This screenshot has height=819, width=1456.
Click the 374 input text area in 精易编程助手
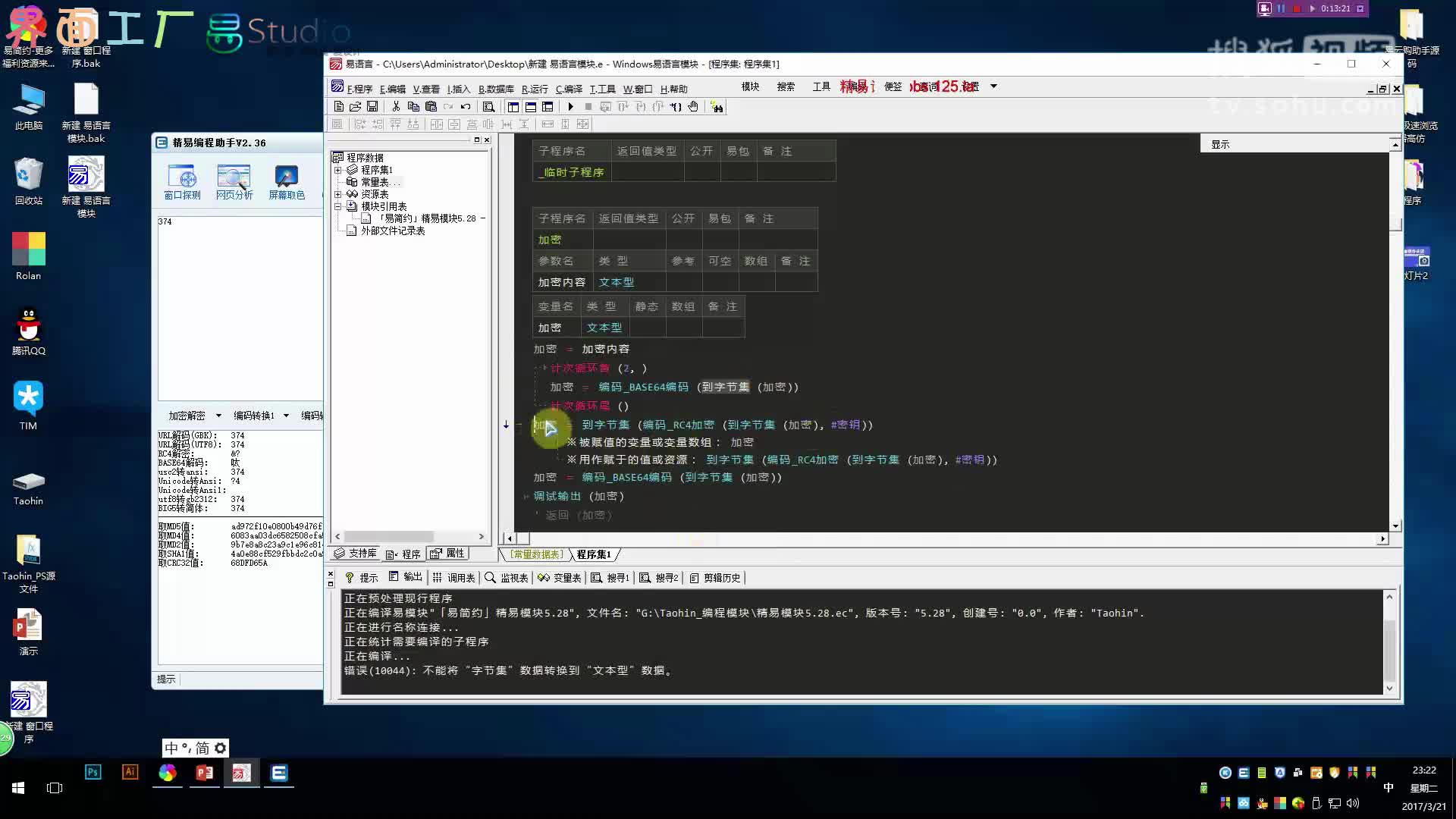240,307
